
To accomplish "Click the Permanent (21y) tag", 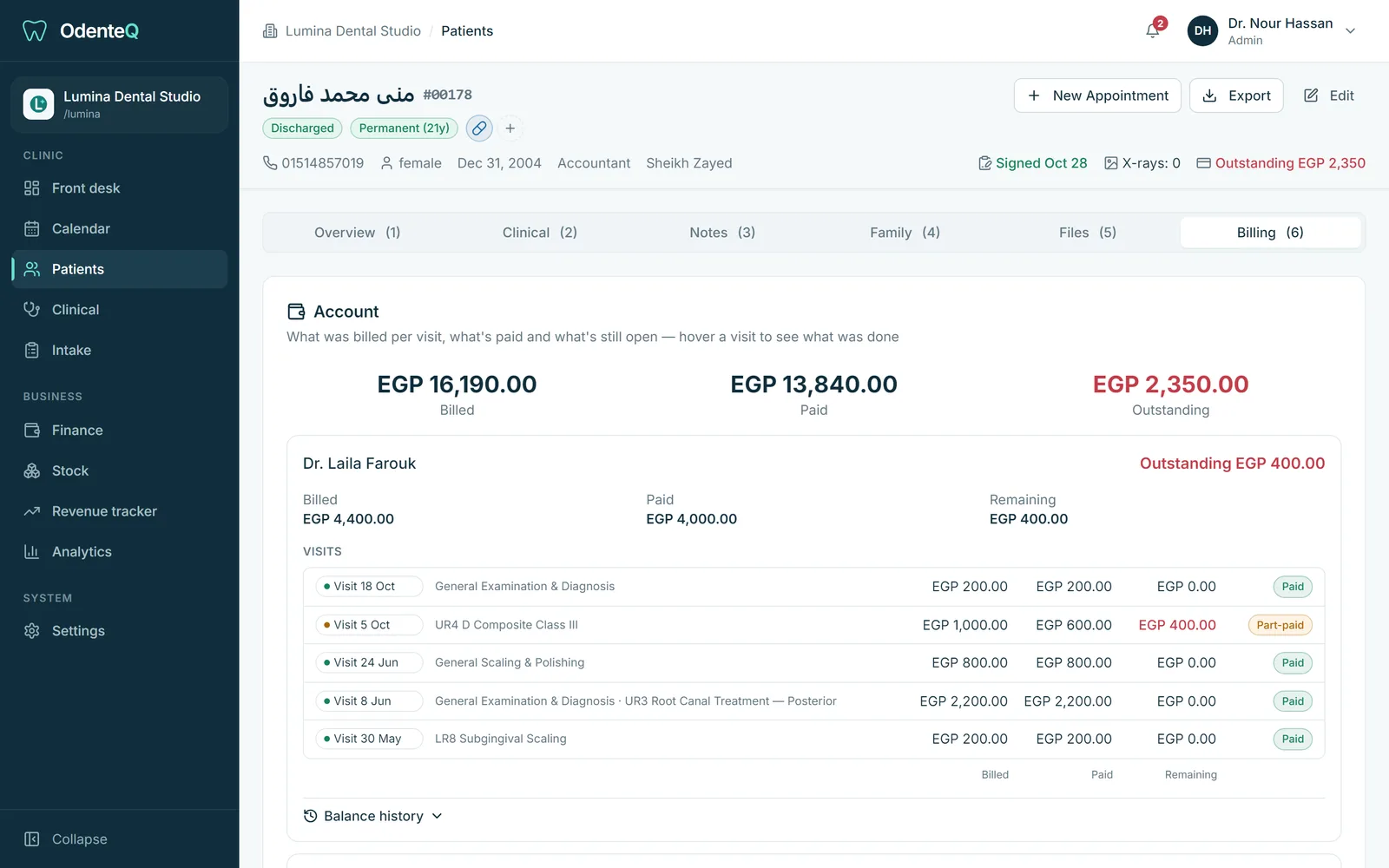I will 404,128.
